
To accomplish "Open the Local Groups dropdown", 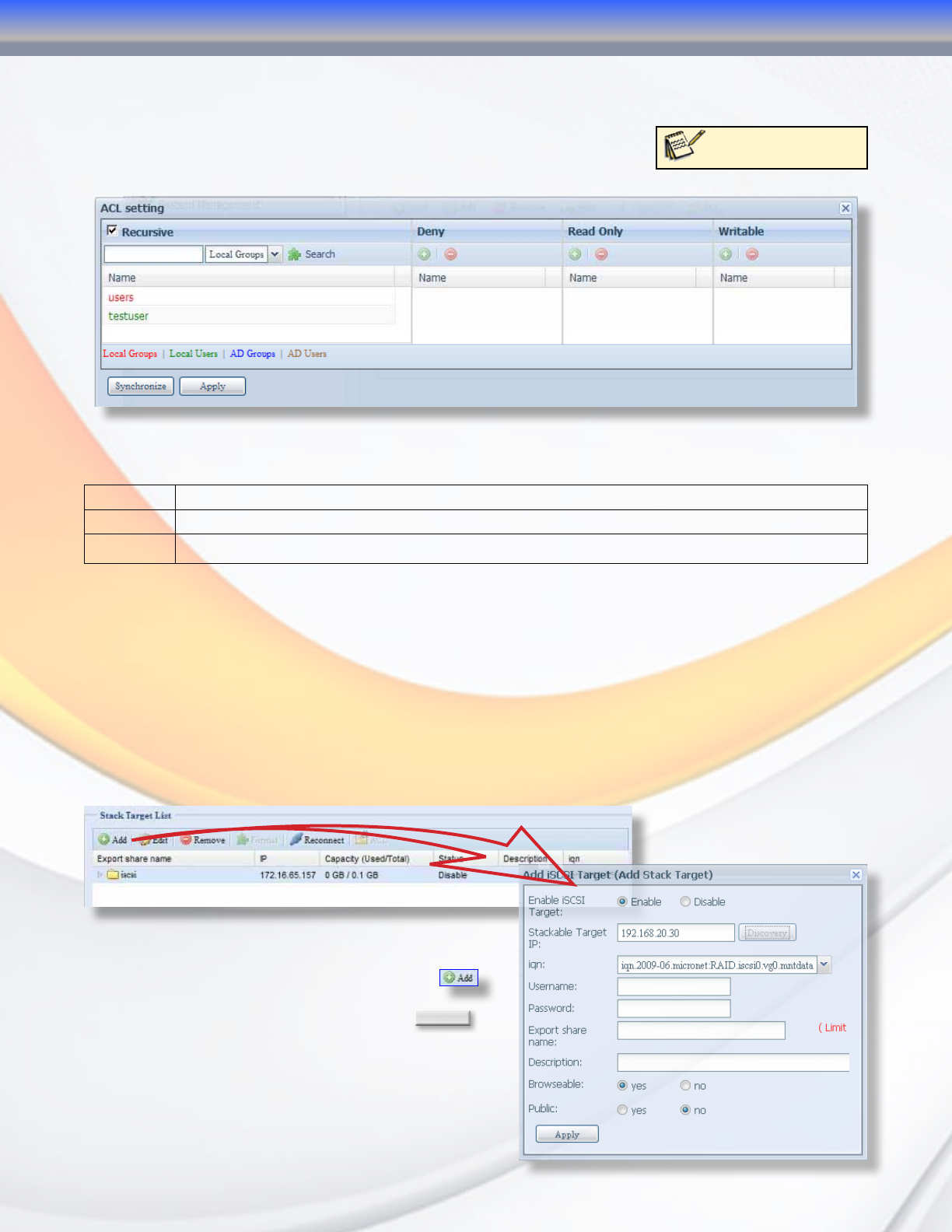I will click(x=275, y=254).
